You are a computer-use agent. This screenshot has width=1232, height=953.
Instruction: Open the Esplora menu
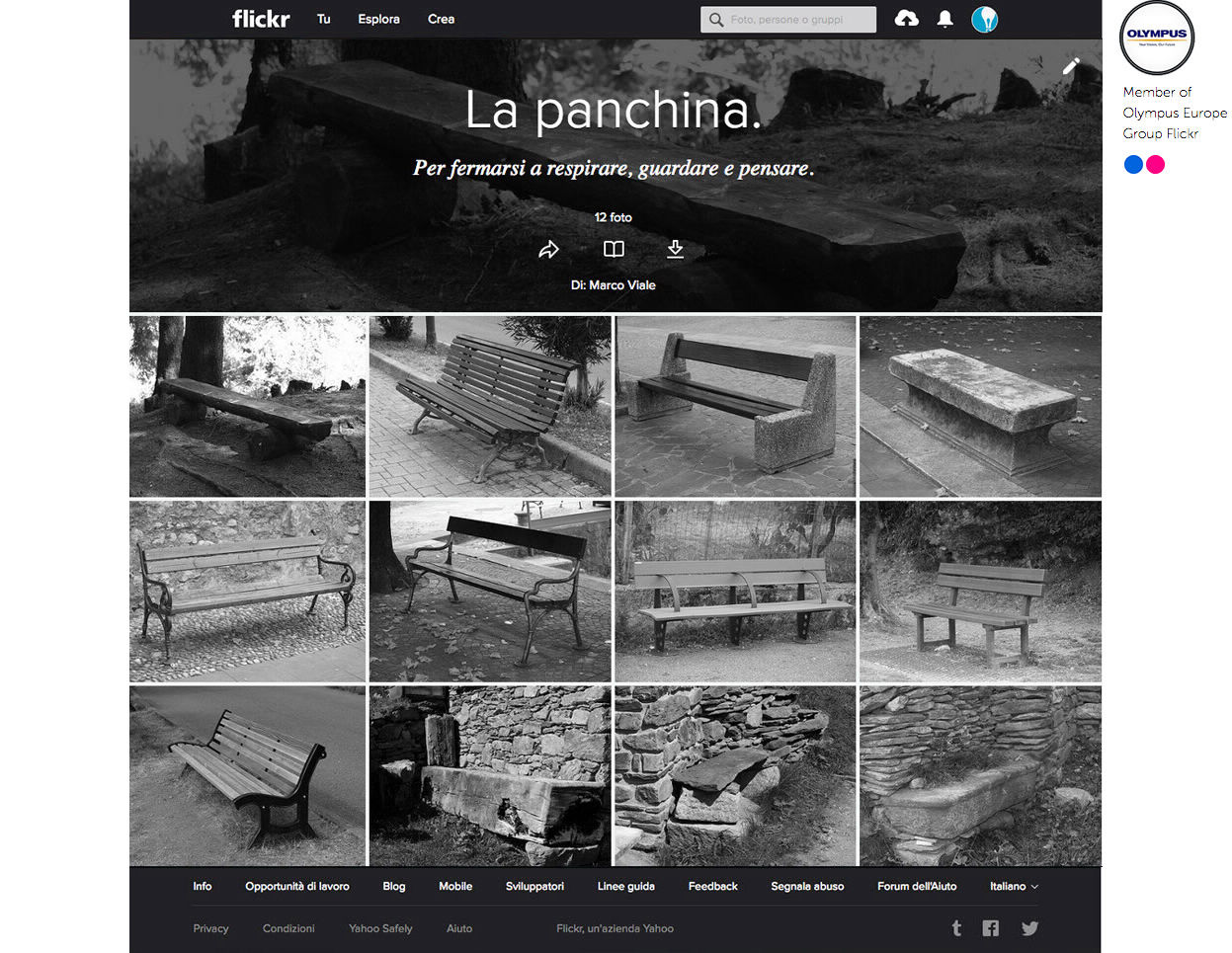coord(378,19)
